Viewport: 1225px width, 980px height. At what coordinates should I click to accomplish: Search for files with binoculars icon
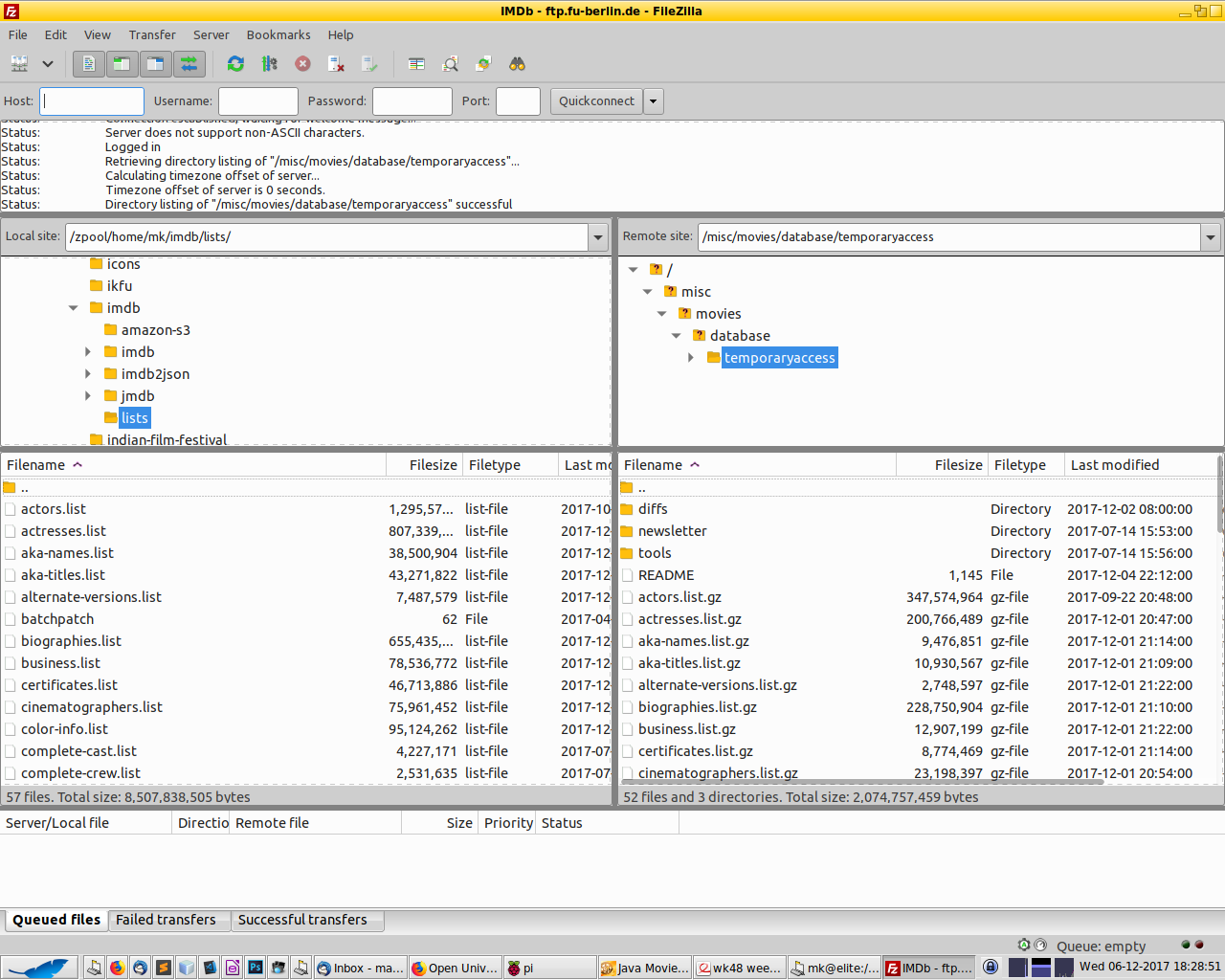point(517,64)
